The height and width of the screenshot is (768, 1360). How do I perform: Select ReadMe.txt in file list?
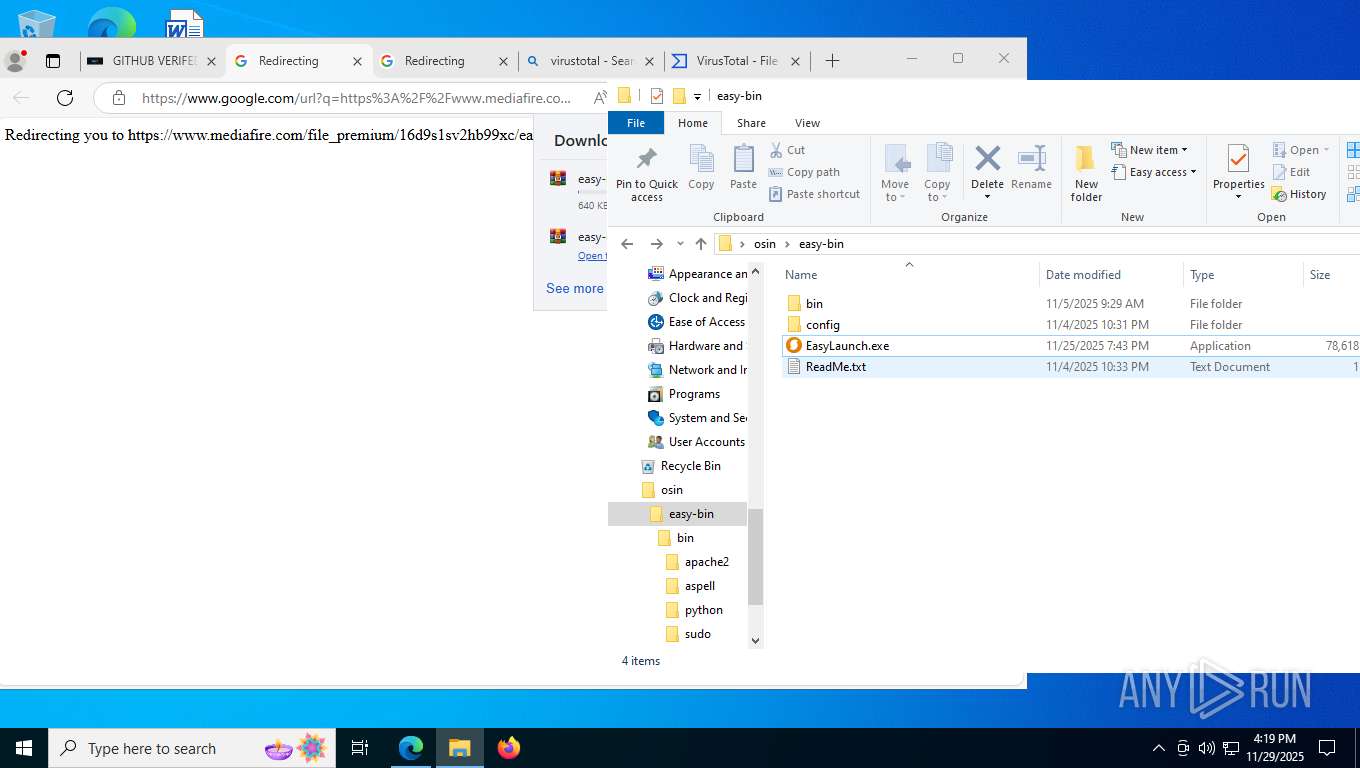pos(835,367)
